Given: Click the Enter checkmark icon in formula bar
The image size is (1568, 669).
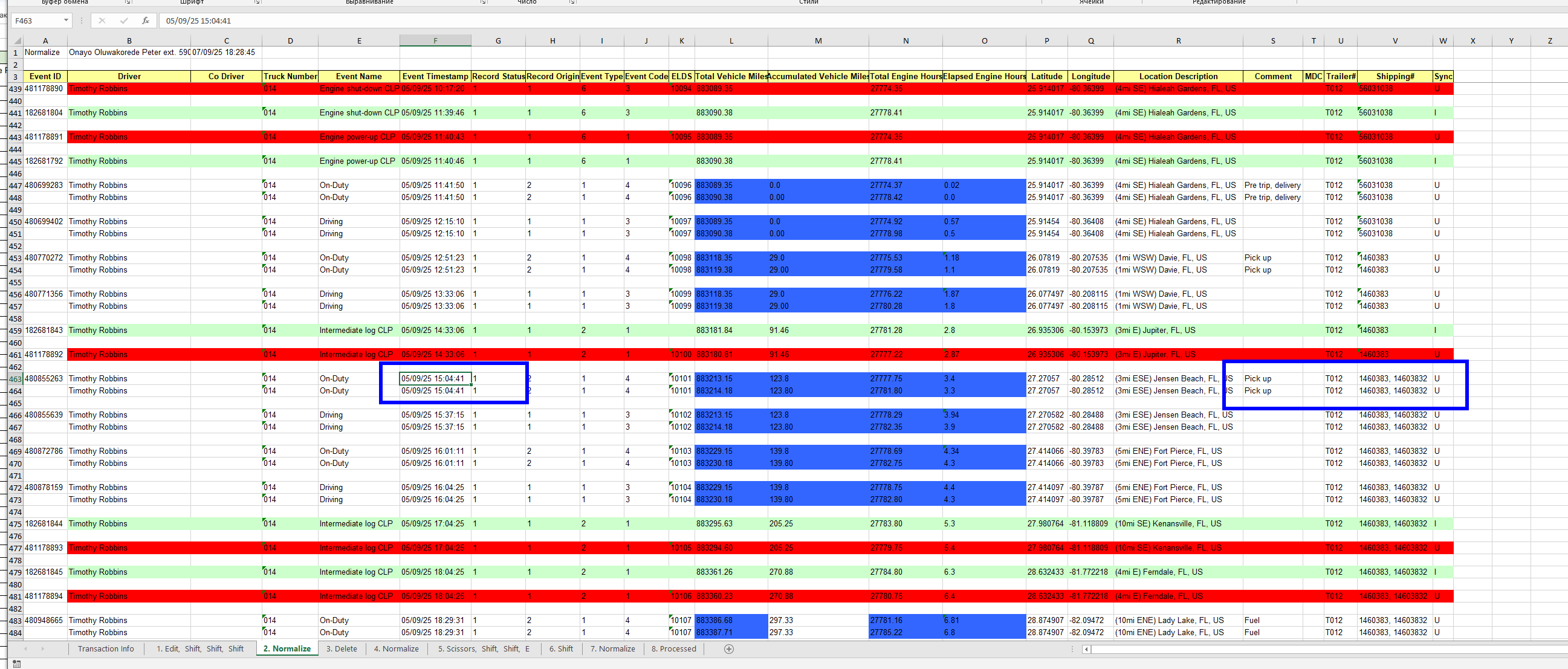Looking at the screenshot, I should pos(124,21).
